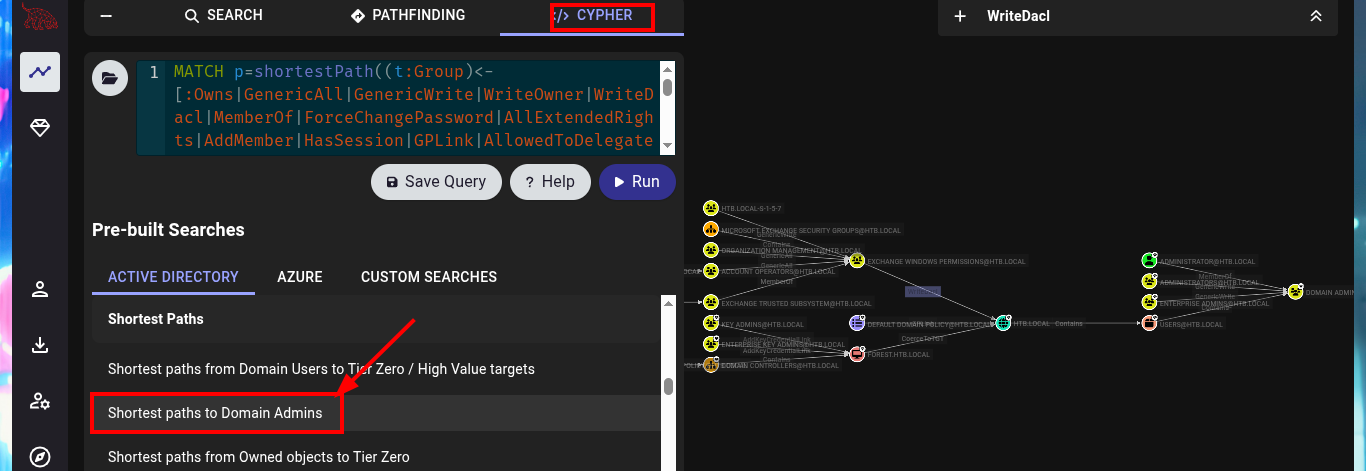Open the user profile icon in sidebar
The image size is (1366, 471).
click(40, 289)
